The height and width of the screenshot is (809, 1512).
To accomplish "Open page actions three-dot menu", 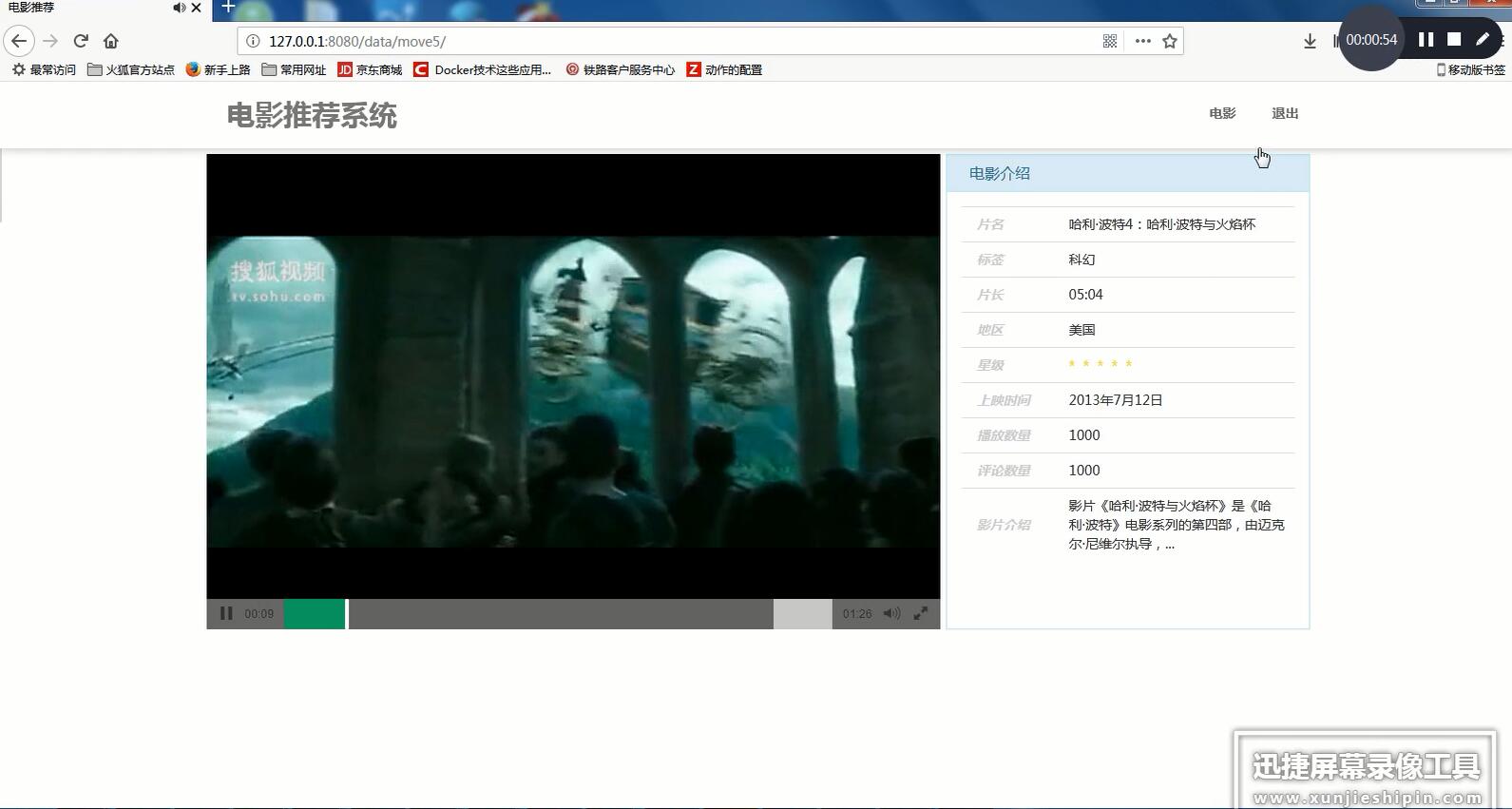I will tap(1142, 41).
